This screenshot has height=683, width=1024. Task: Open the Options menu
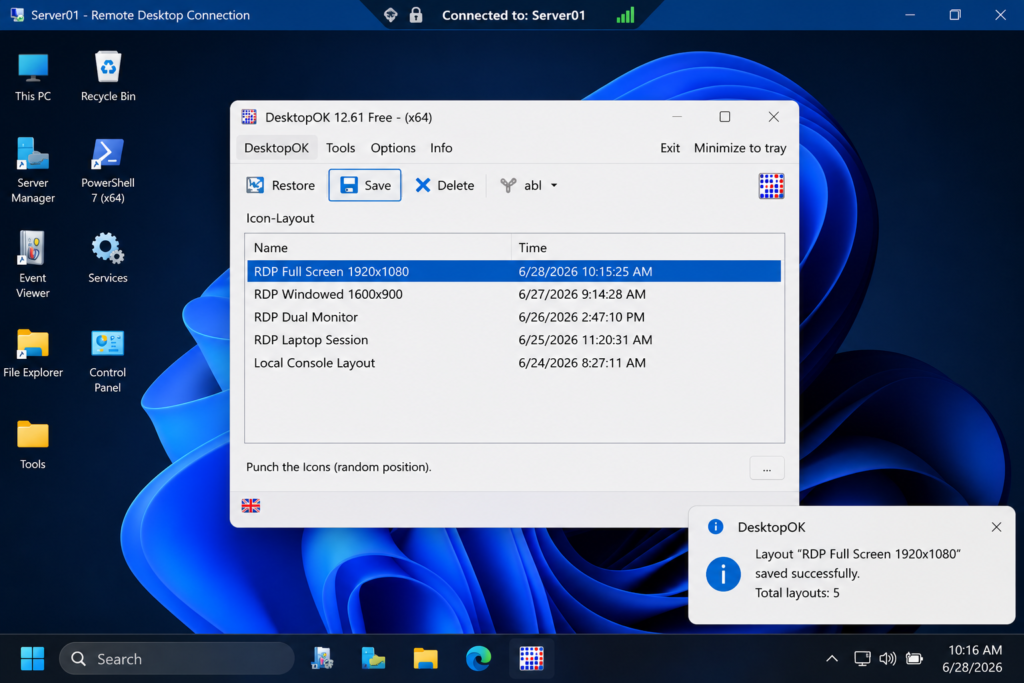point(393,148)
